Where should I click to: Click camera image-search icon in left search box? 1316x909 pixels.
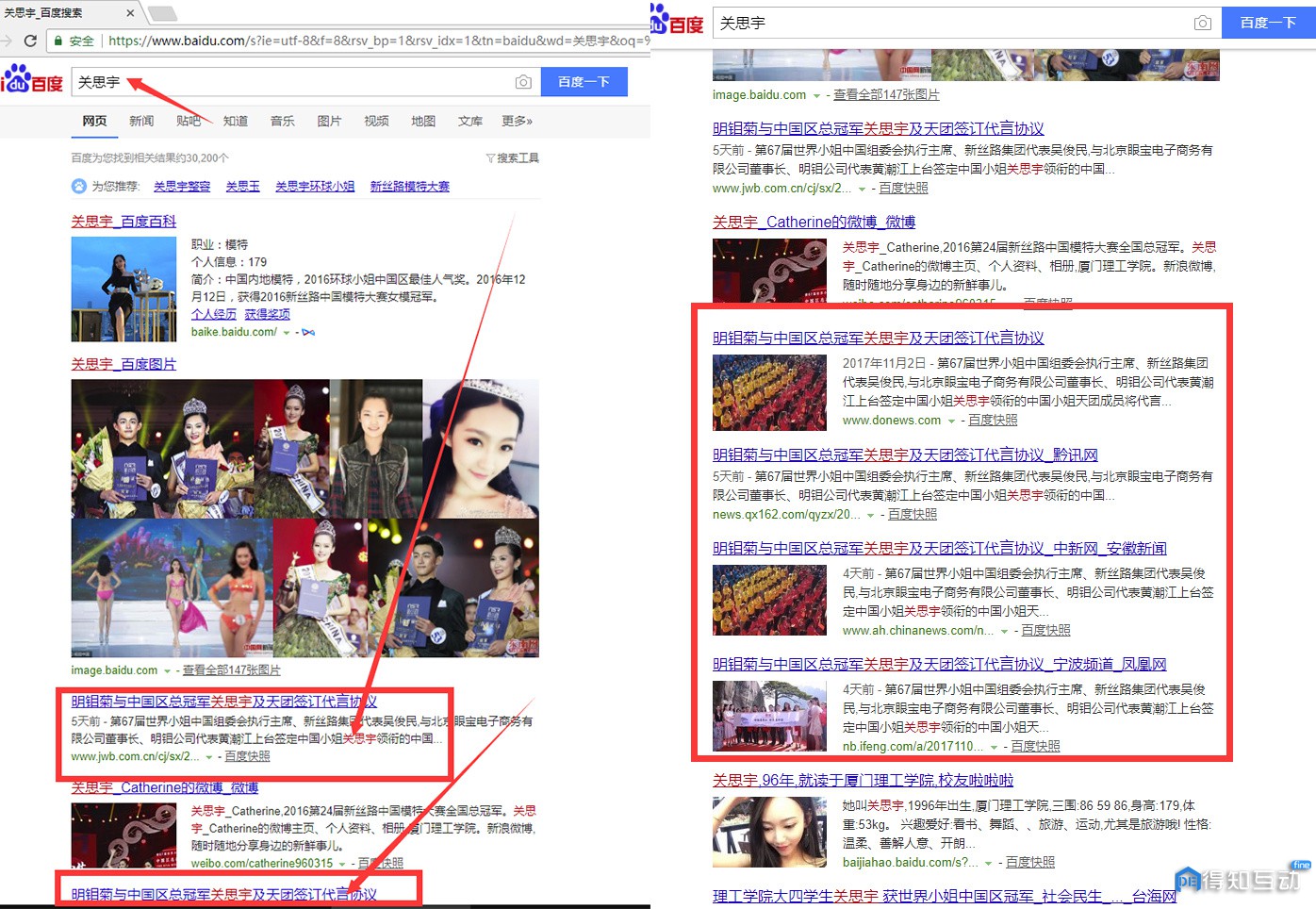tap(523, 82)
